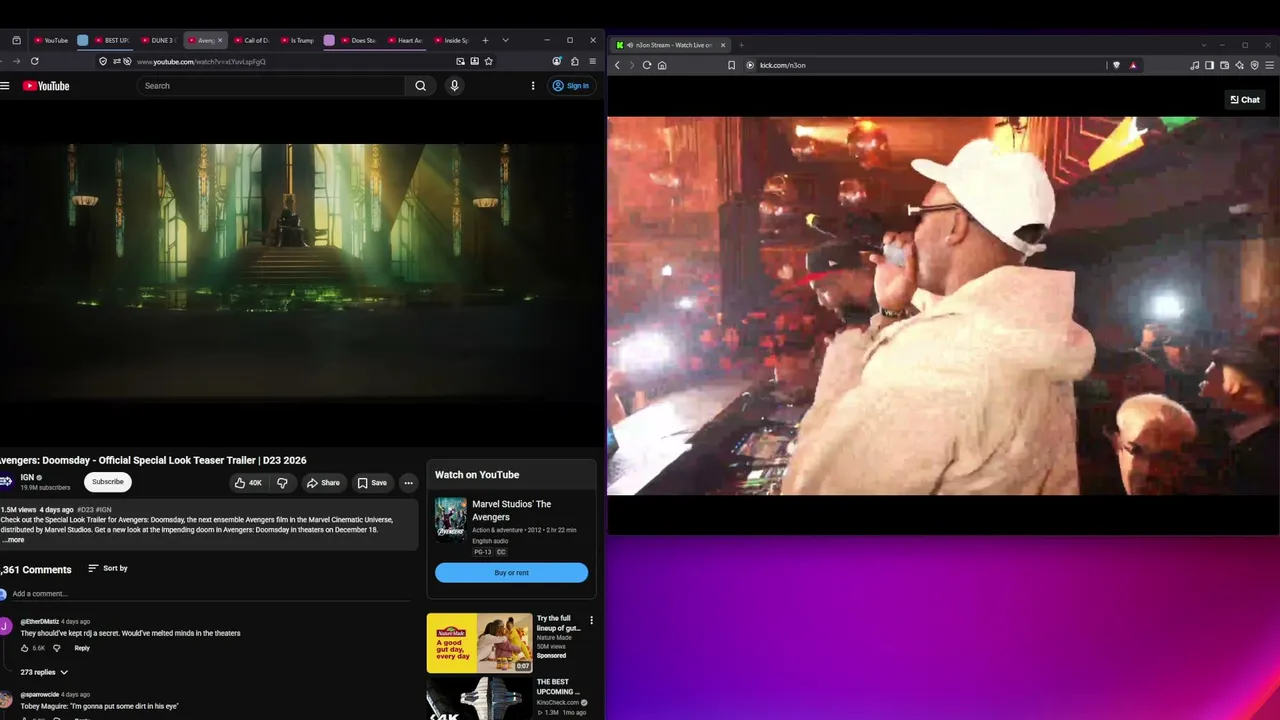Switch to the Call of Duty tab
The width and height of the screenshot is (1280, 720).
click(x=252, y=40)
